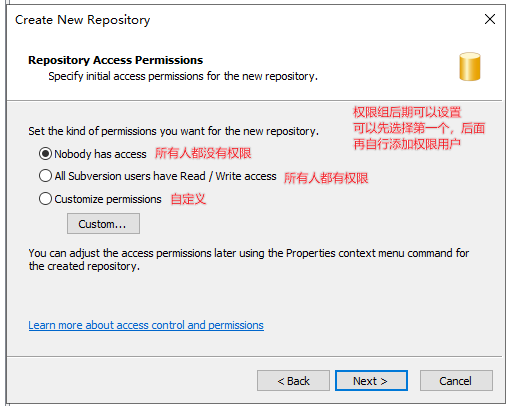508x406 pixels.
Task: Select the Nobody has access radio button
Action: pos(45,154)
